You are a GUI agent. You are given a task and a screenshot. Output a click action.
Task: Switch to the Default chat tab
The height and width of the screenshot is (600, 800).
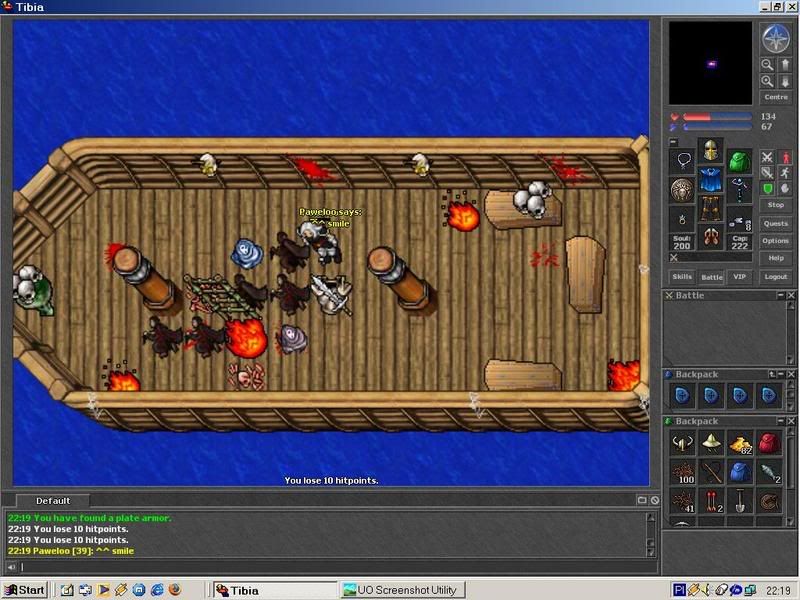click(53, 501)
